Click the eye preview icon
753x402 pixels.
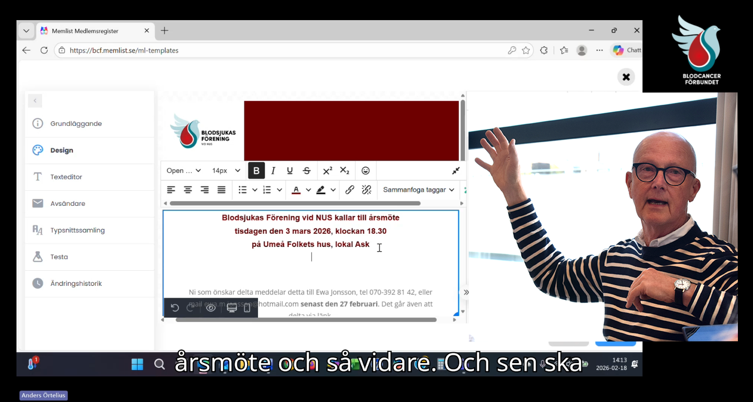pos(211,308)
